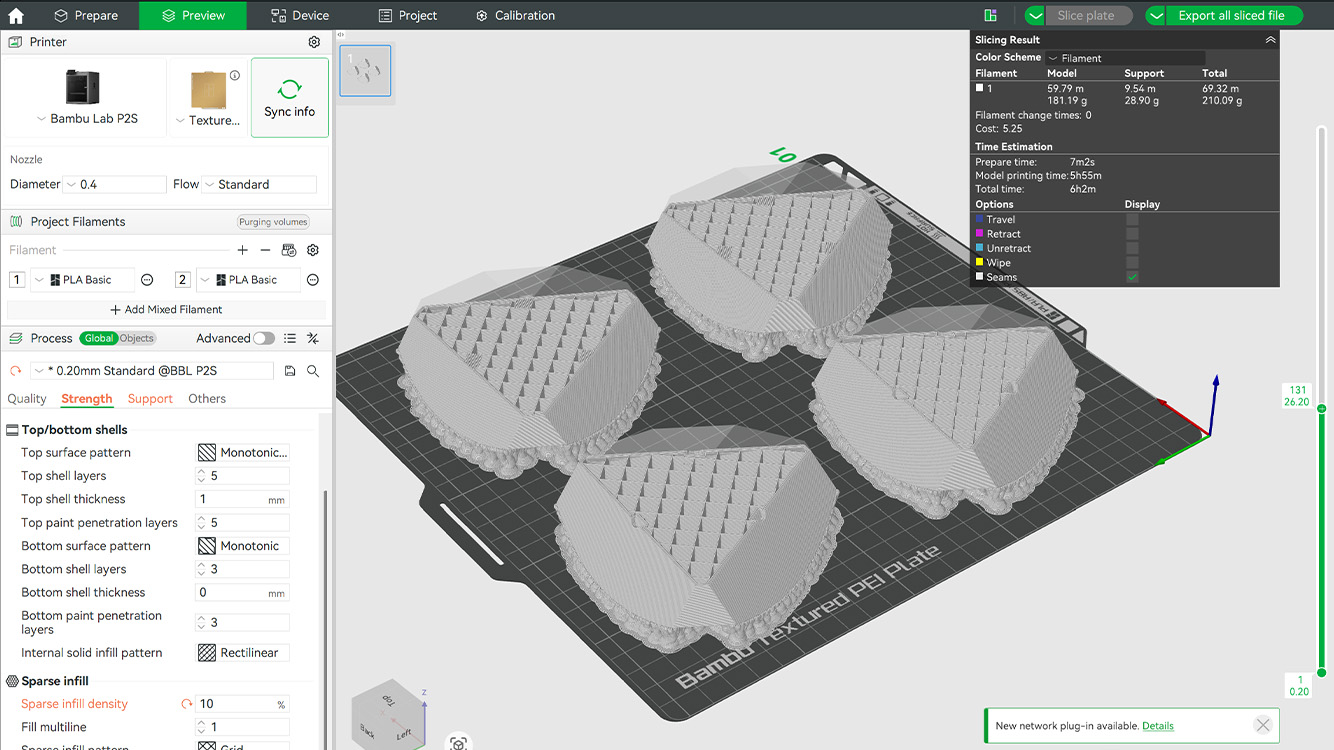
Task: Uncheck the Seams display checkbox
Action: tap(1132, 277)
